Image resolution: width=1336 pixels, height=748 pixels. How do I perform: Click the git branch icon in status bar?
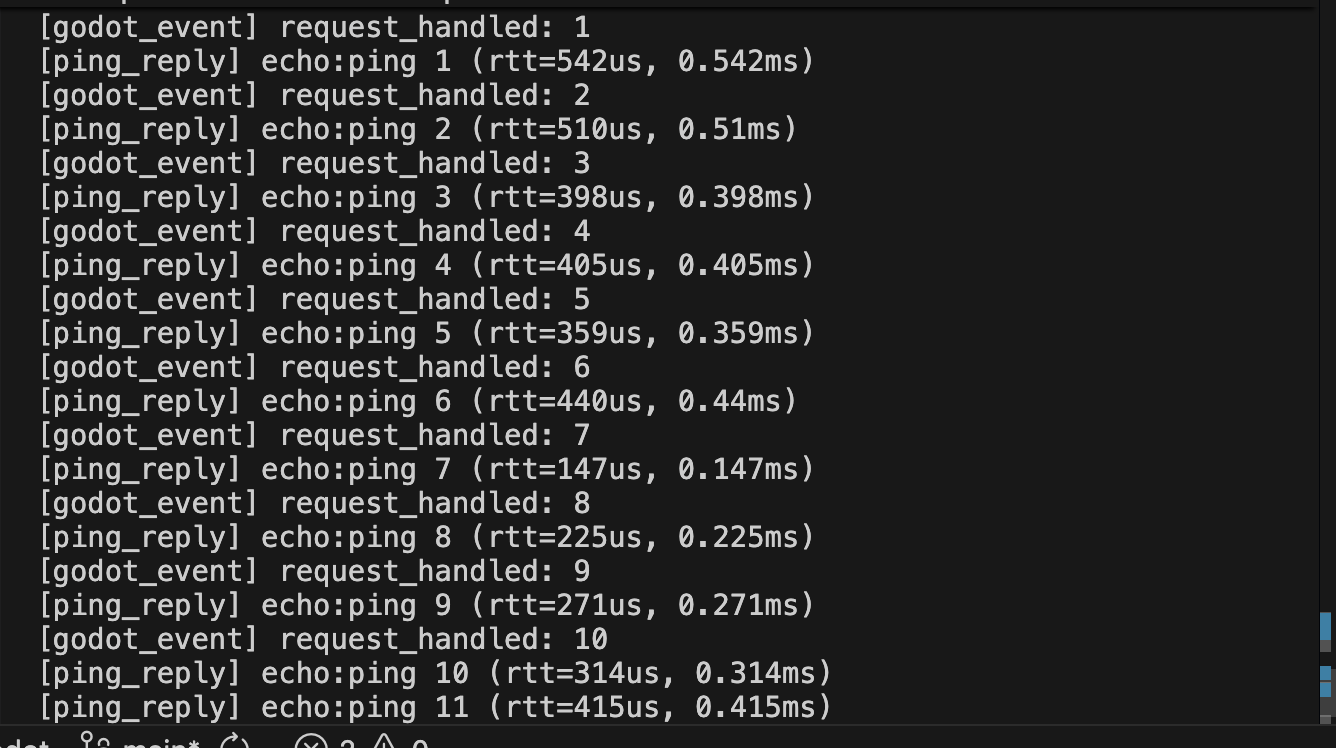[x=94, y=743]
